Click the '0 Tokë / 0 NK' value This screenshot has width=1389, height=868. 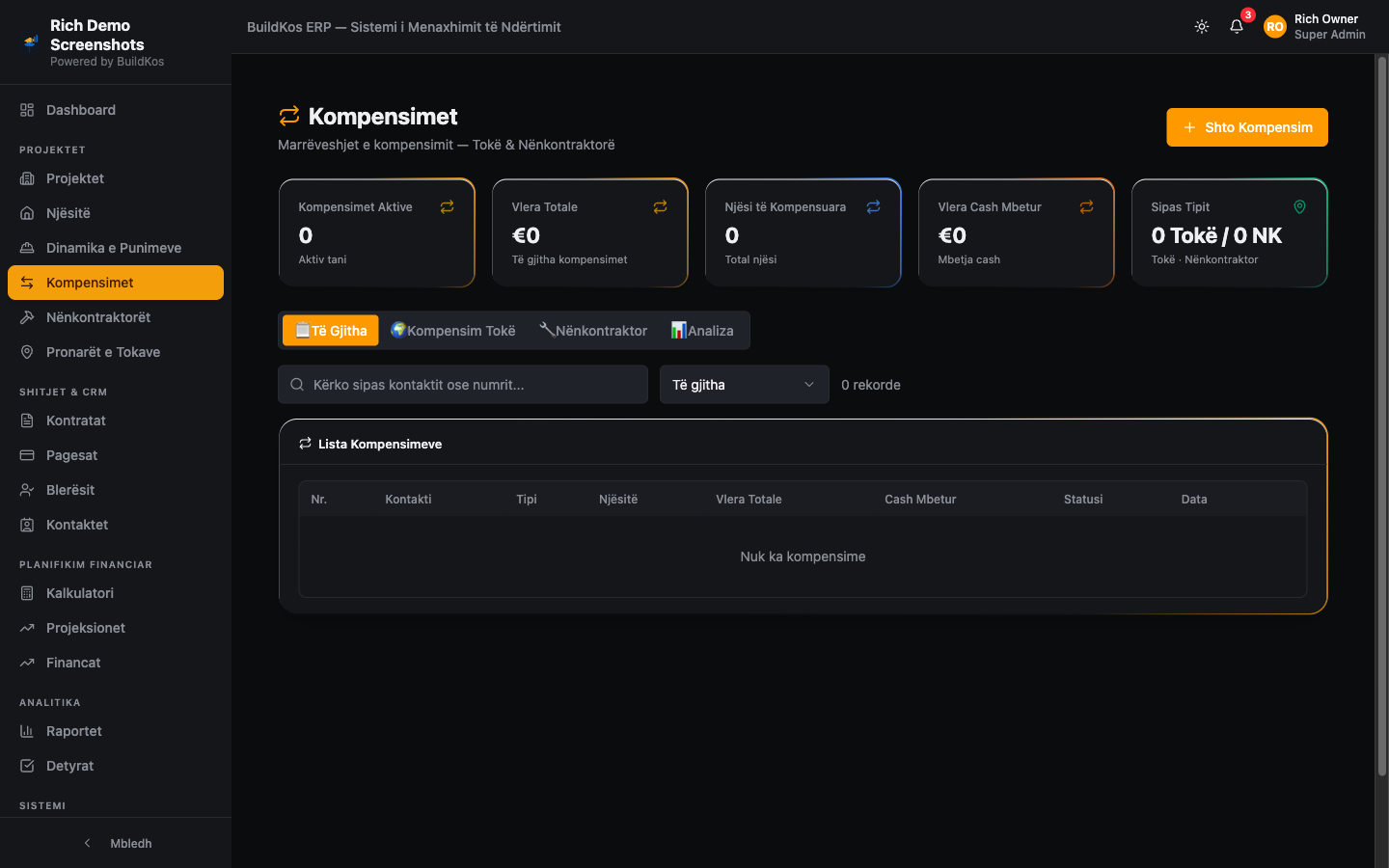click(x=1216, y=235)
